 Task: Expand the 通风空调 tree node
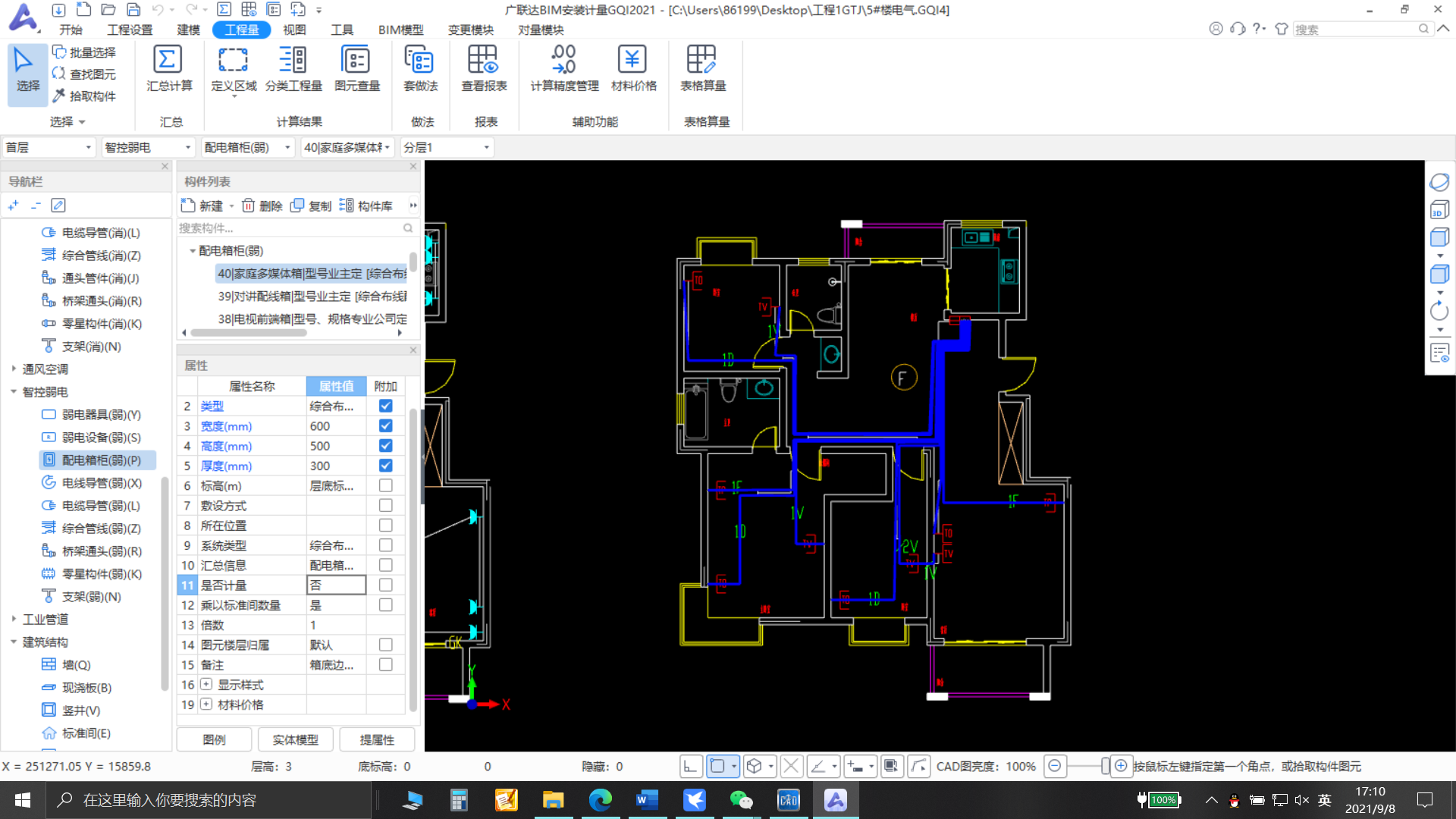point(14,369)
